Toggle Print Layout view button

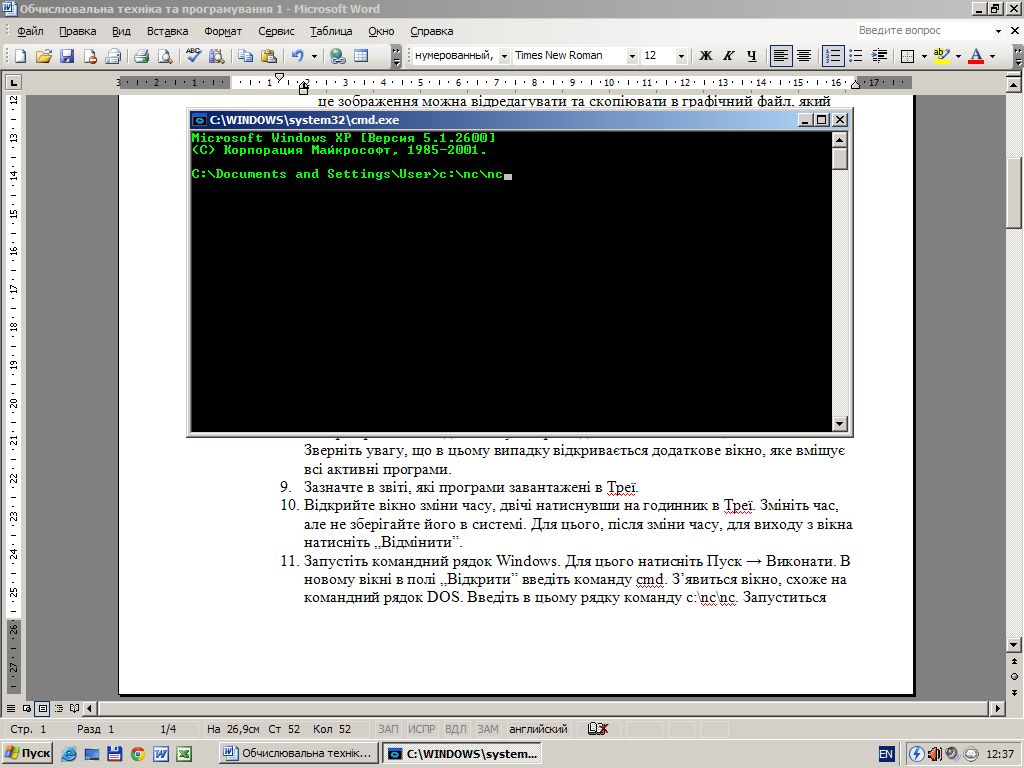pos(42,708)
